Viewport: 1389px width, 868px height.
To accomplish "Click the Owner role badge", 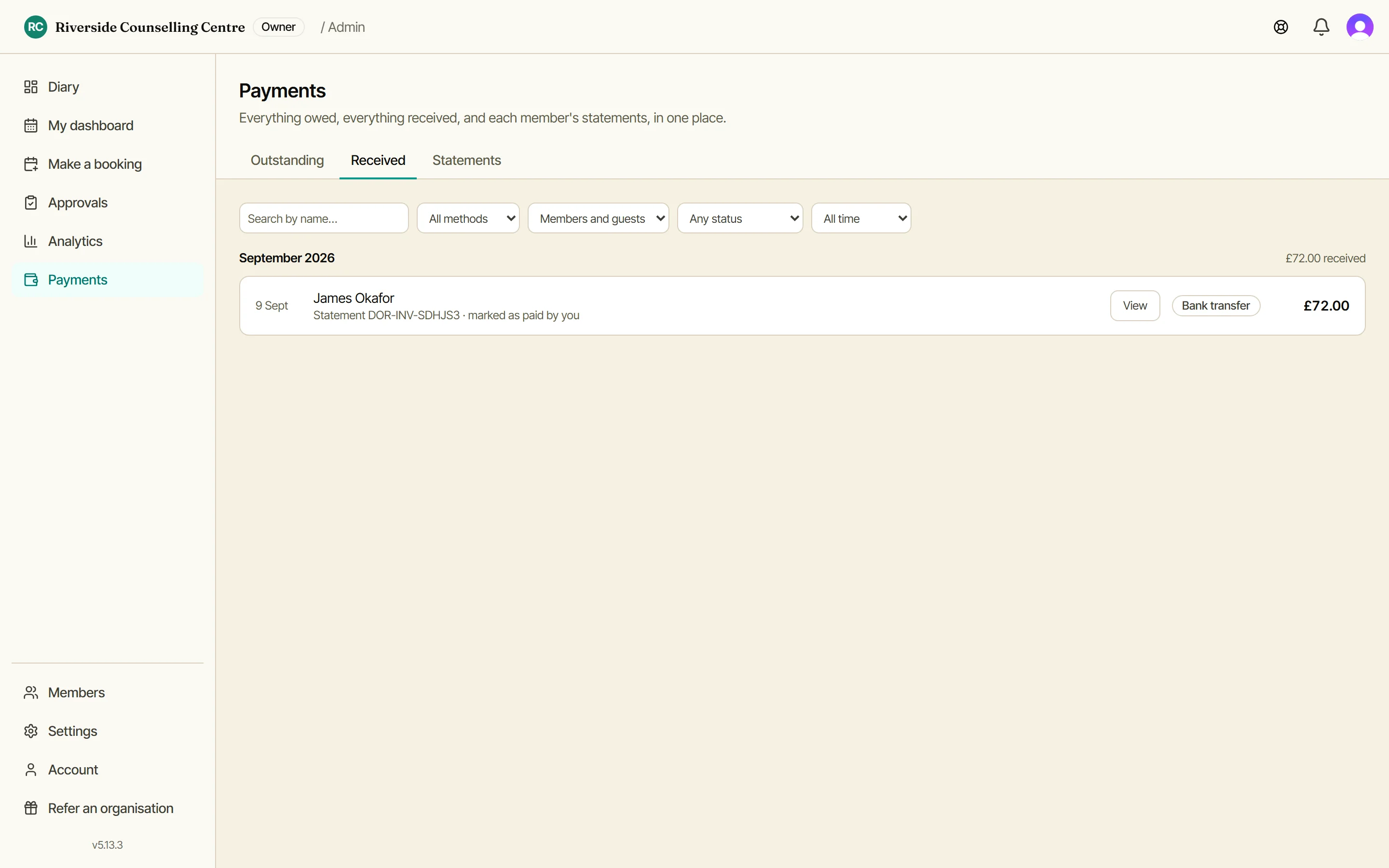I will pos(278,27).
